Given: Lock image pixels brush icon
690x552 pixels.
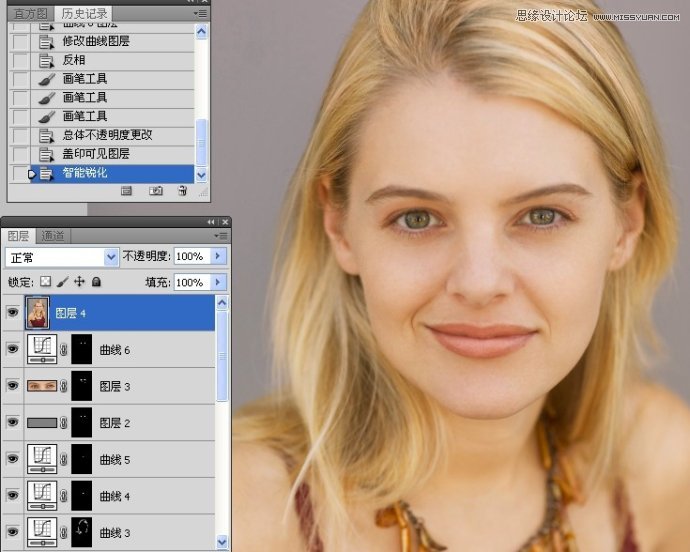Looking at the screenshot, I should (62, 281).
